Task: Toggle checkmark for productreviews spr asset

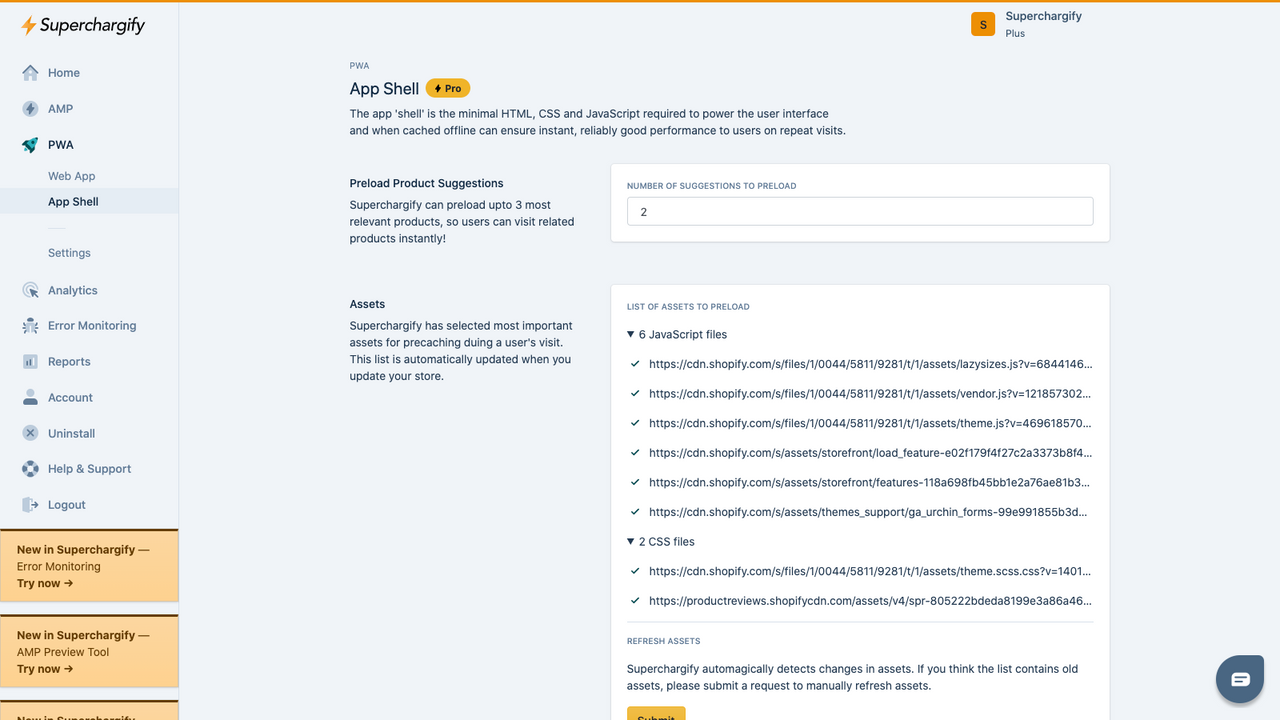Action: pos(635,601)
